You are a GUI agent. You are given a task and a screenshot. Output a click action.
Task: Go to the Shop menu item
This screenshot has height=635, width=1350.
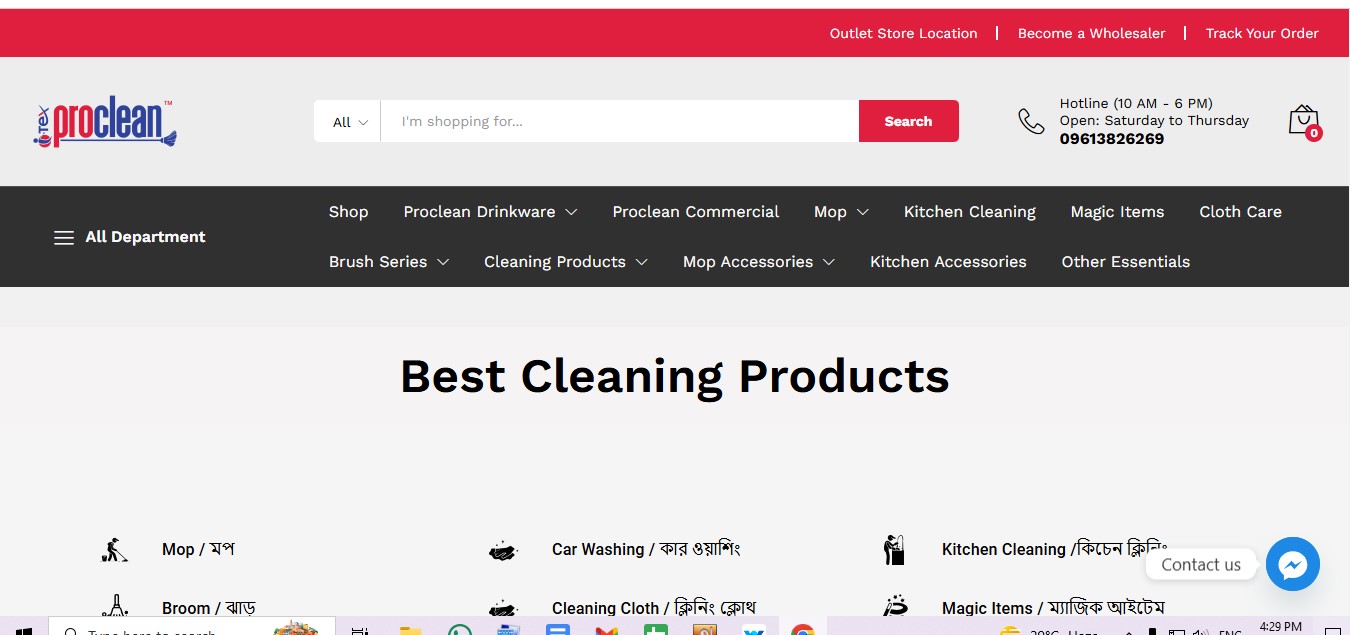[x=349, y=212]
